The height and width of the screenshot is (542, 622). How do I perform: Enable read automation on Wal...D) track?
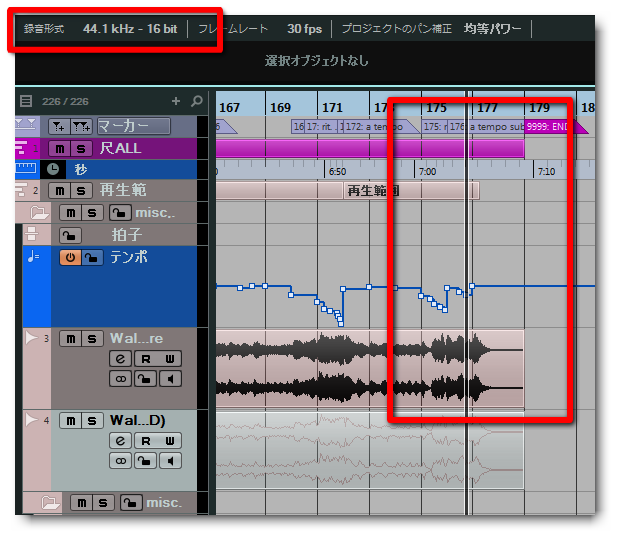(146, 440)
